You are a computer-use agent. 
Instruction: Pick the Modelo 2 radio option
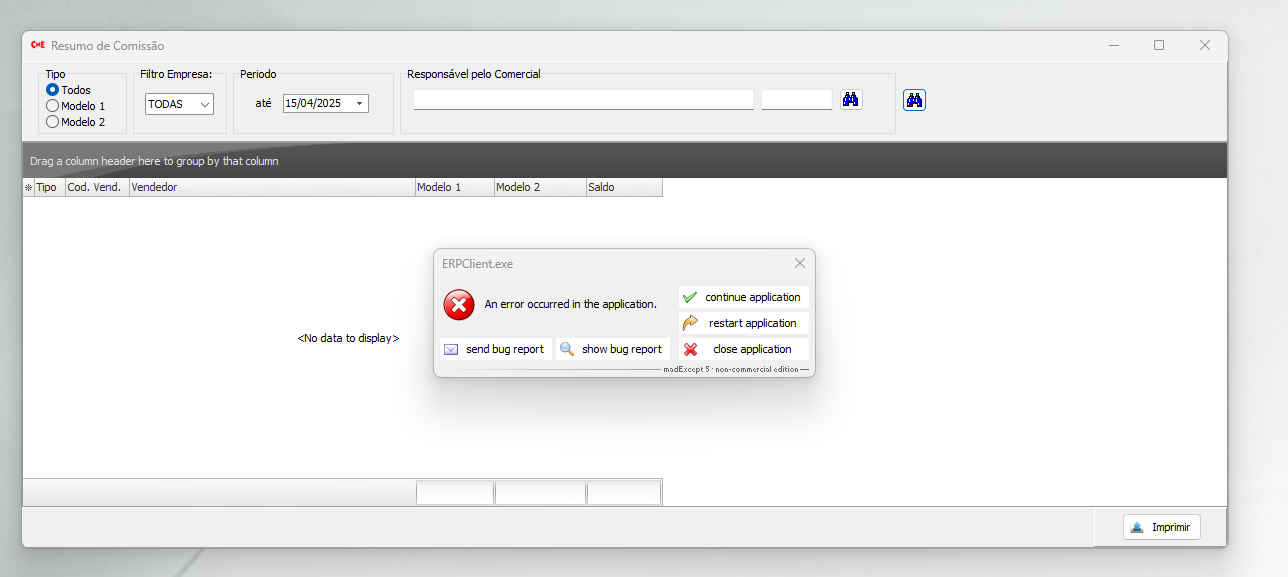pos(53,122)
